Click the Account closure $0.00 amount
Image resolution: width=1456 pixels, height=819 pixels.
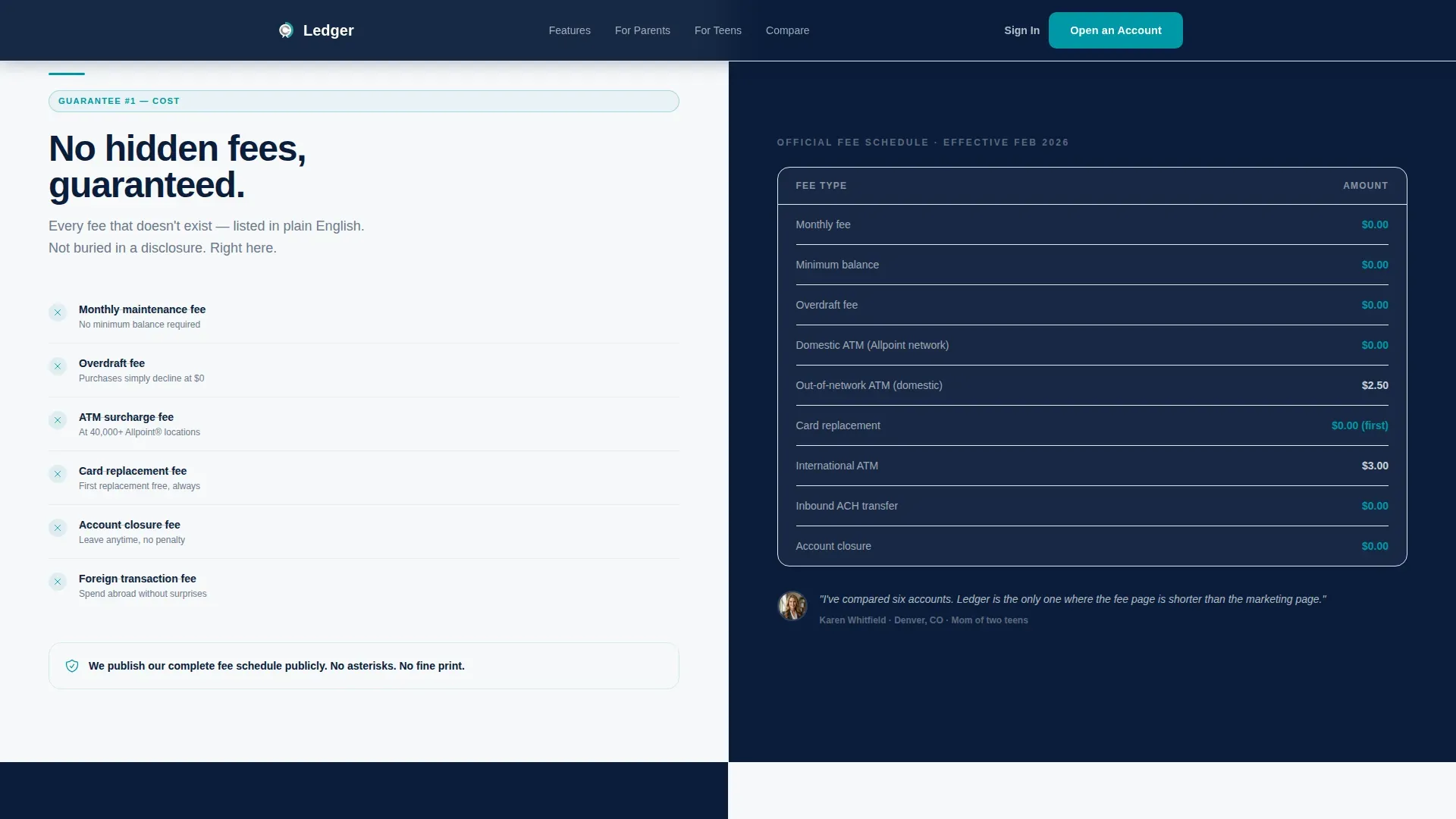click(1375, 546)
